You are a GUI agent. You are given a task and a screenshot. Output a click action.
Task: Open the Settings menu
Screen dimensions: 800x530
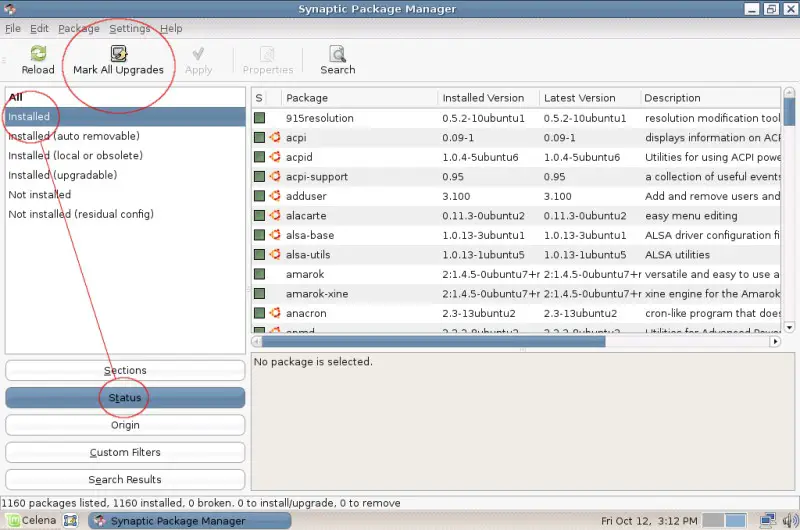(x=130, y=29)
